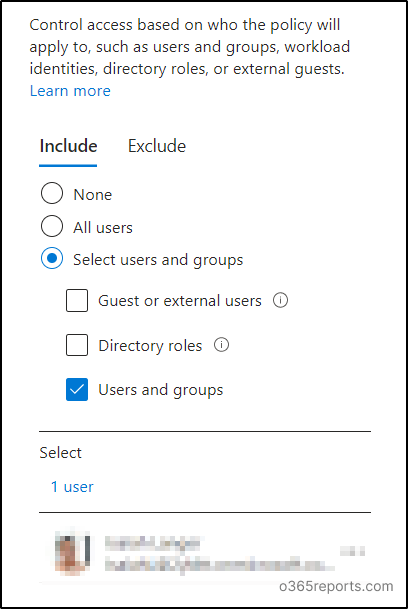Info icon beside Directory roles

click(x=221, y=345)
